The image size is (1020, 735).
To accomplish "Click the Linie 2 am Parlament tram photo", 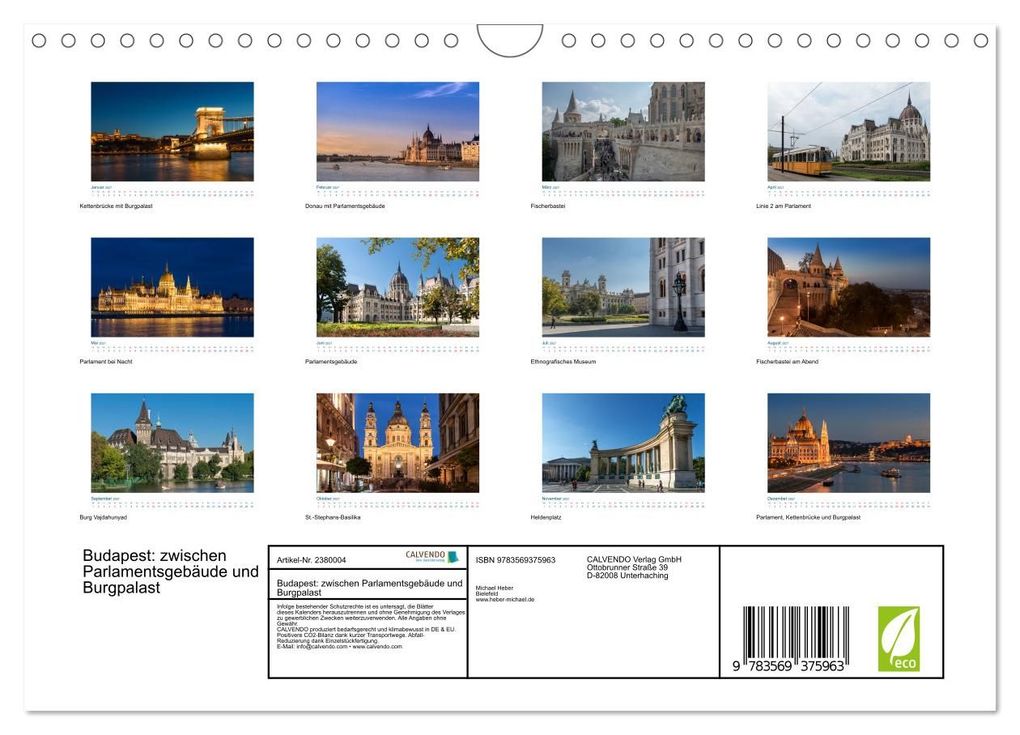I will [849, 131].
